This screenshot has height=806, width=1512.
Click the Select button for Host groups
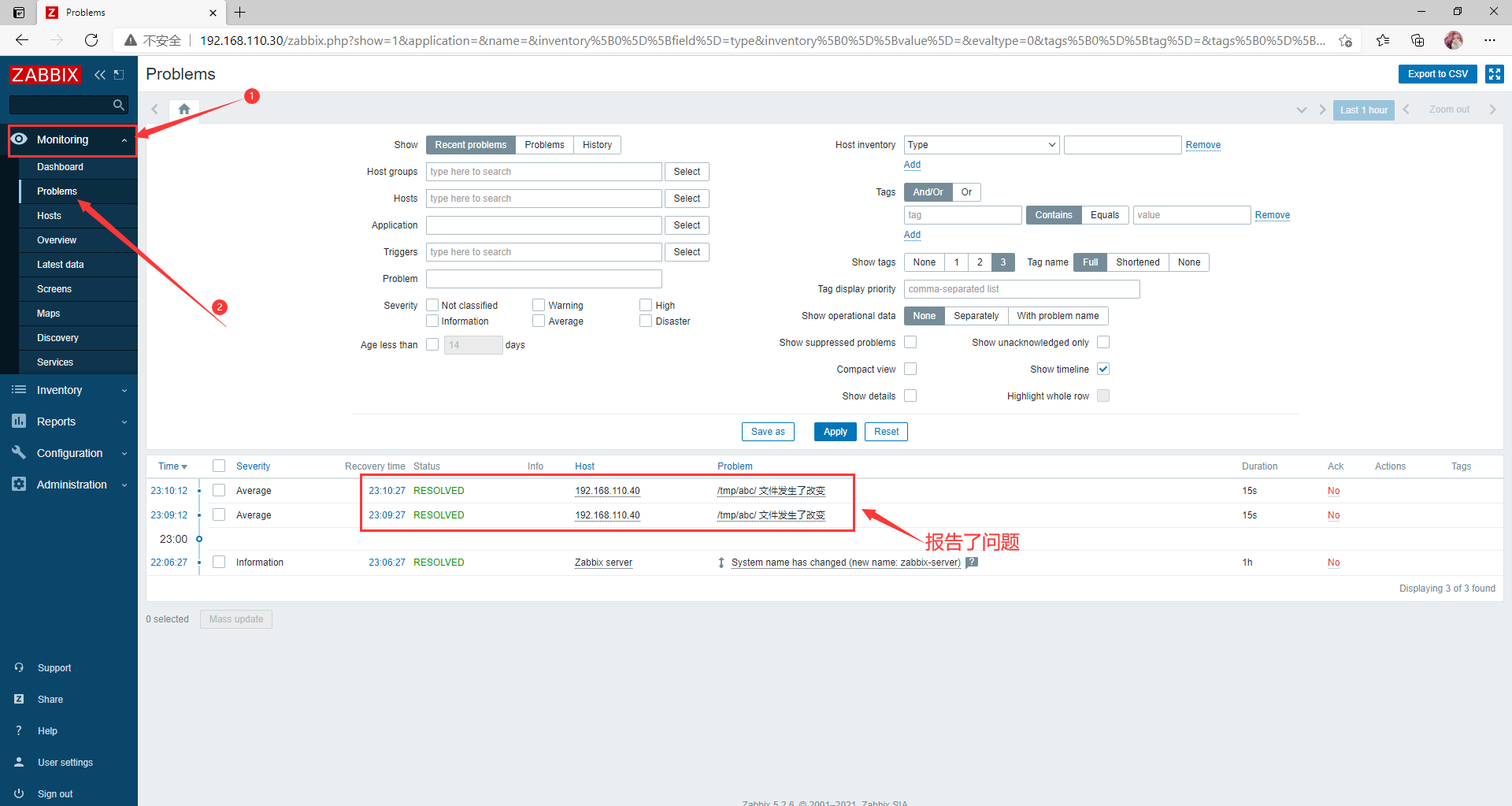click(x=687, y=172)
